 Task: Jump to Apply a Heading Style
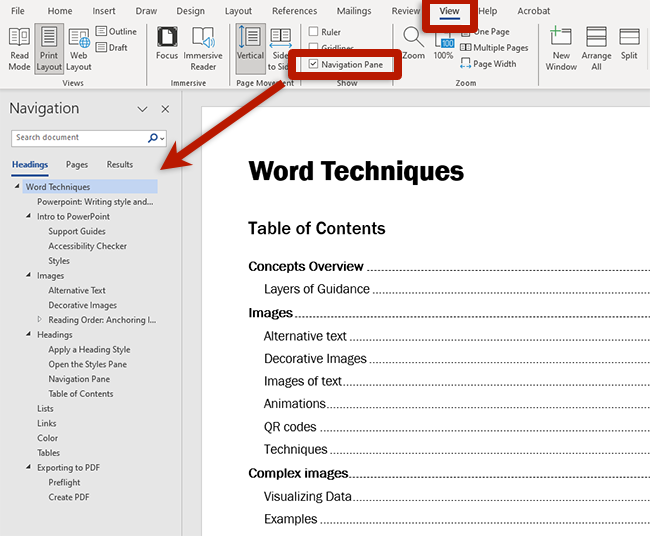89,349
